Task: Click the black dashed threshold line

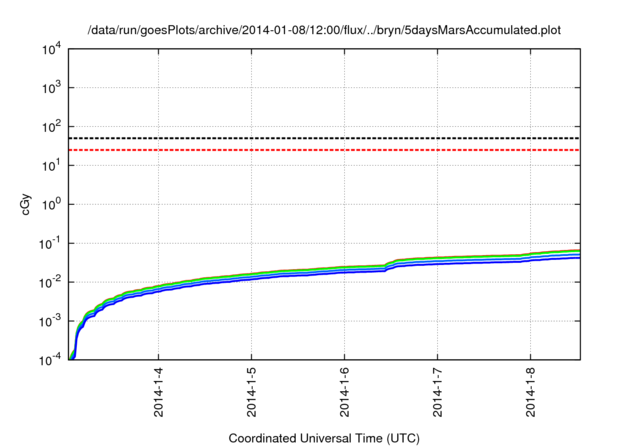Action: 324,138
